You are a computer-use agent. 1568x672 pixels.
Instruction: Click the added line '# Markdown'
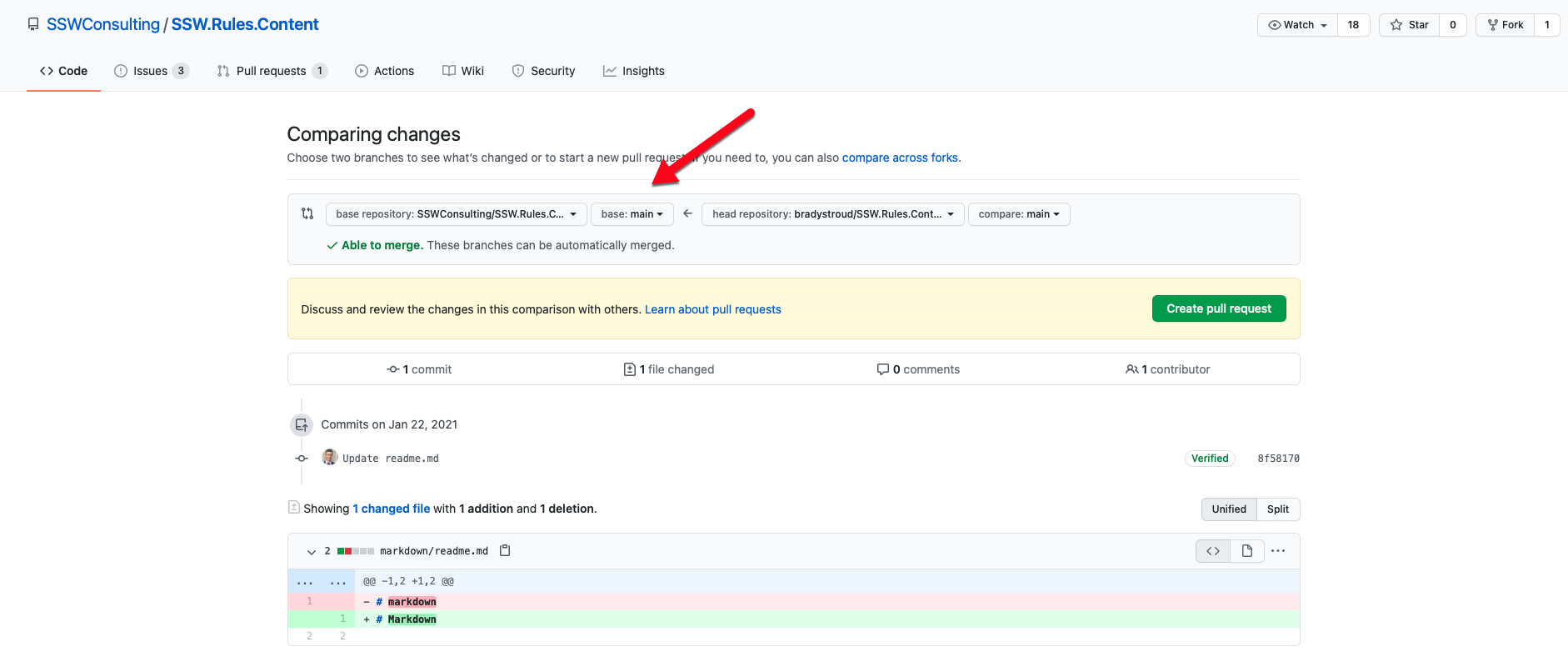click(x=793, y=619)
